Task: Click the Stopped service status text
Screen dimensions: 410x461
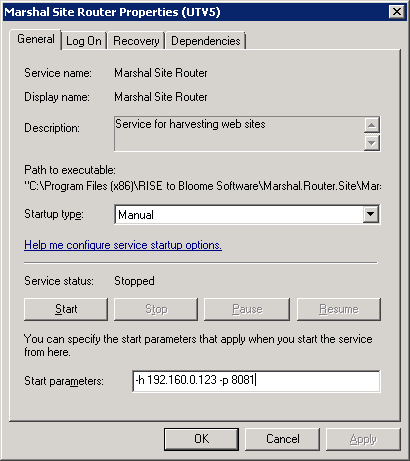Action: [x=134, y=281]
